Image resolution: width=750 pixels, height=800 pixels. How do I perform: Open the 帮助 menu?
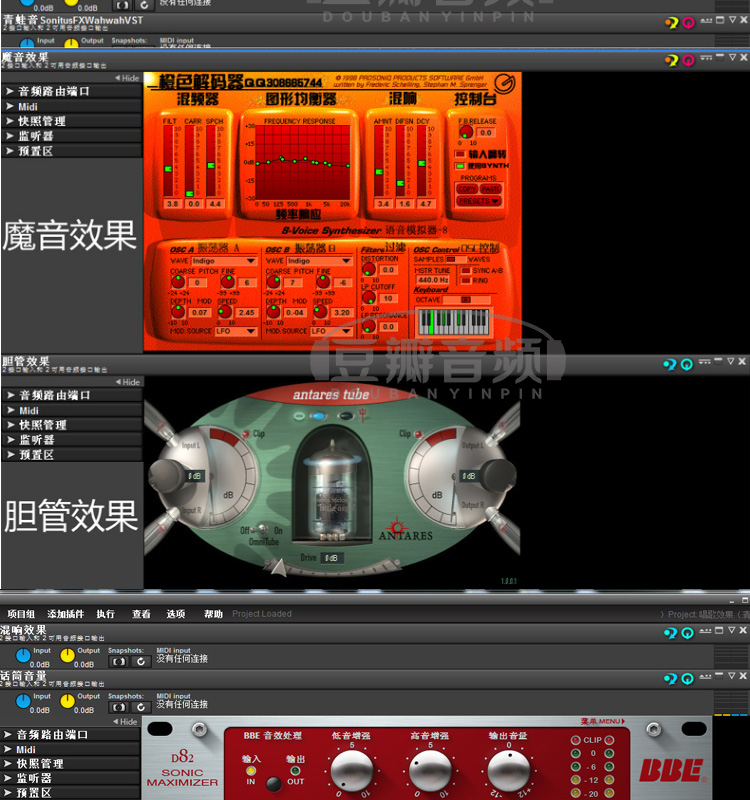pyautogui.click(x=213, y=614)
